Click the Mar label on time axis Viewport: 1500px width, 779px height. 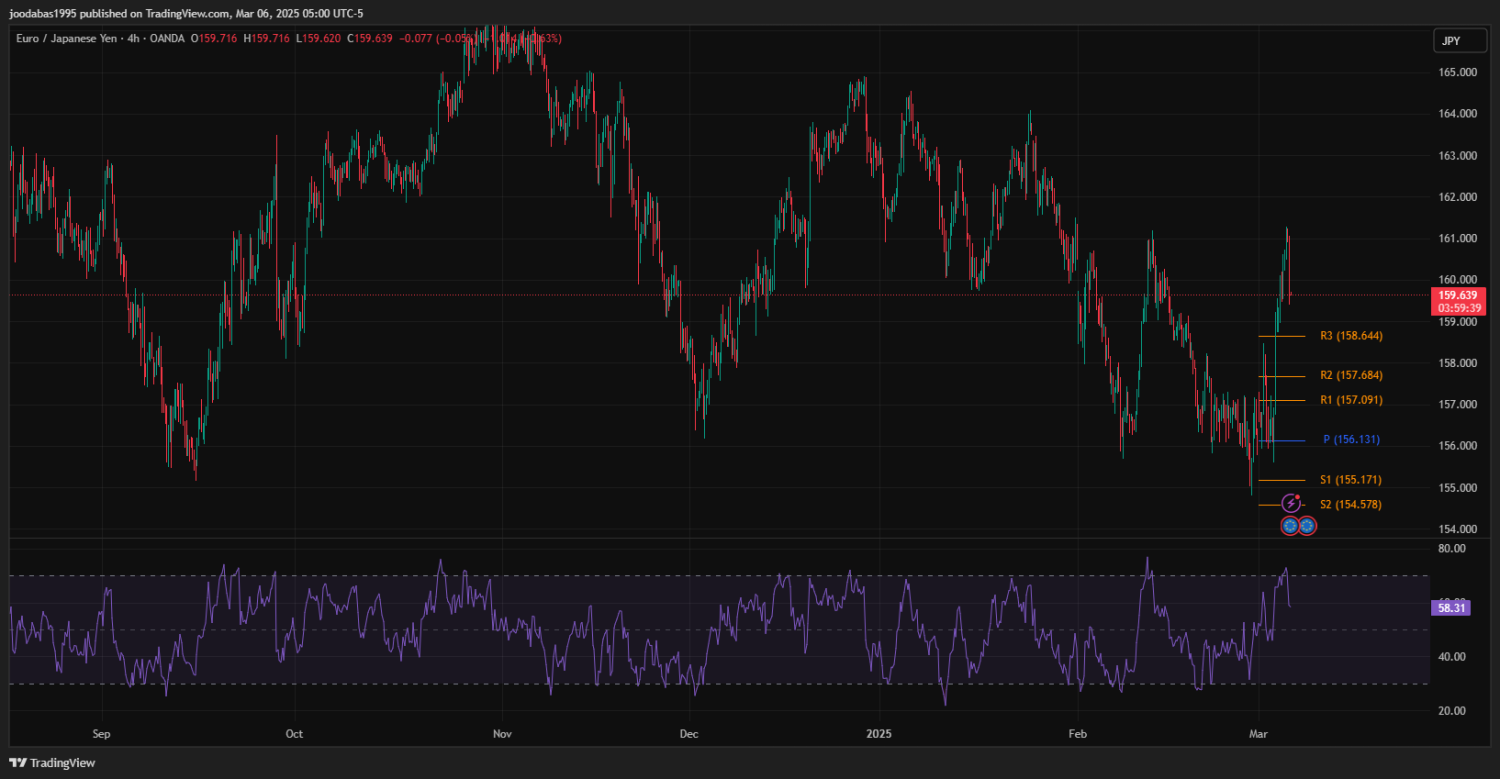coord(1260,733)
